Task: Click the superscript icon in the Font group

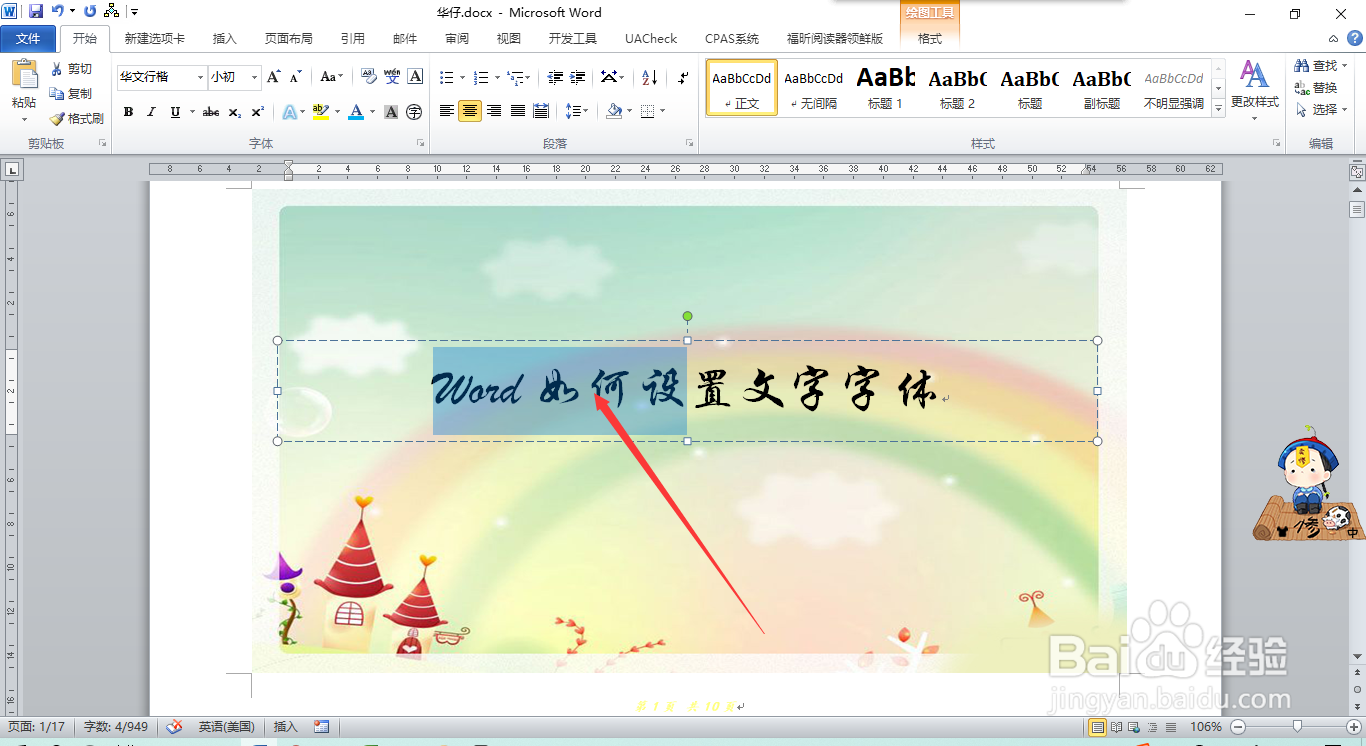Action: point(257,112)
